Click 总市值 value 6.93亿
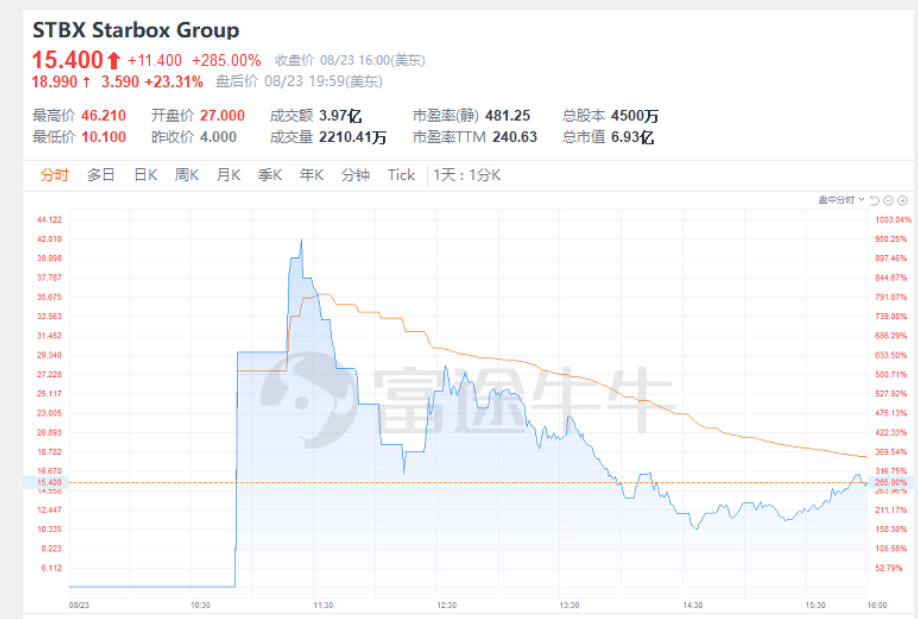 coord(632,137)
